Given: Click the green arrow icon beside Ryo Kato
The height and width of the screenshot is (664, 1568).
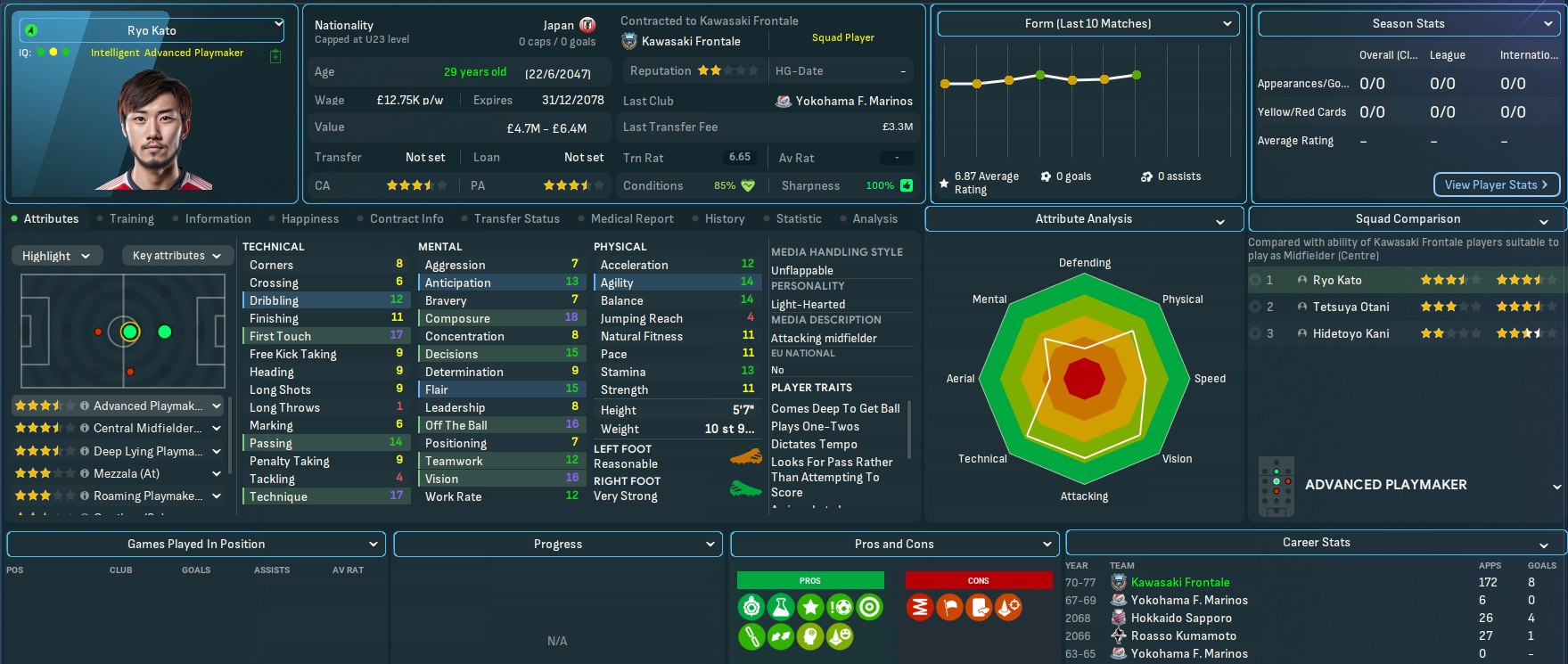Looking at the screenshot, I should [31, 30].
